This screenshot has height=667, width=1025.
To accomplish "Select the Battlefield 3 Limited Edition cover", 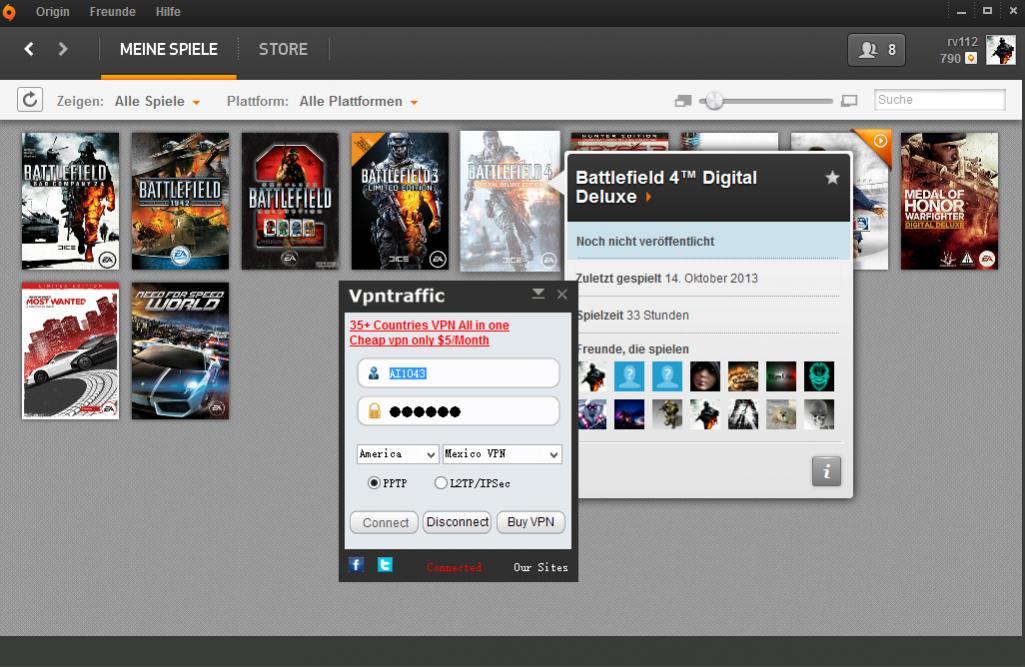I will pos(400,201).
